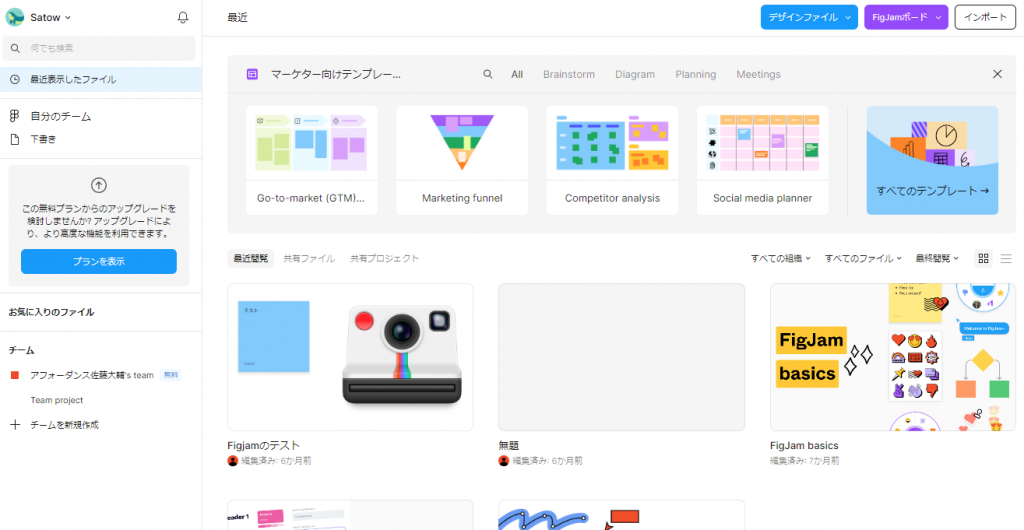Screen dimensions: 1024x530
Task: Expand the Satow account dropdown
Action: 68,18
